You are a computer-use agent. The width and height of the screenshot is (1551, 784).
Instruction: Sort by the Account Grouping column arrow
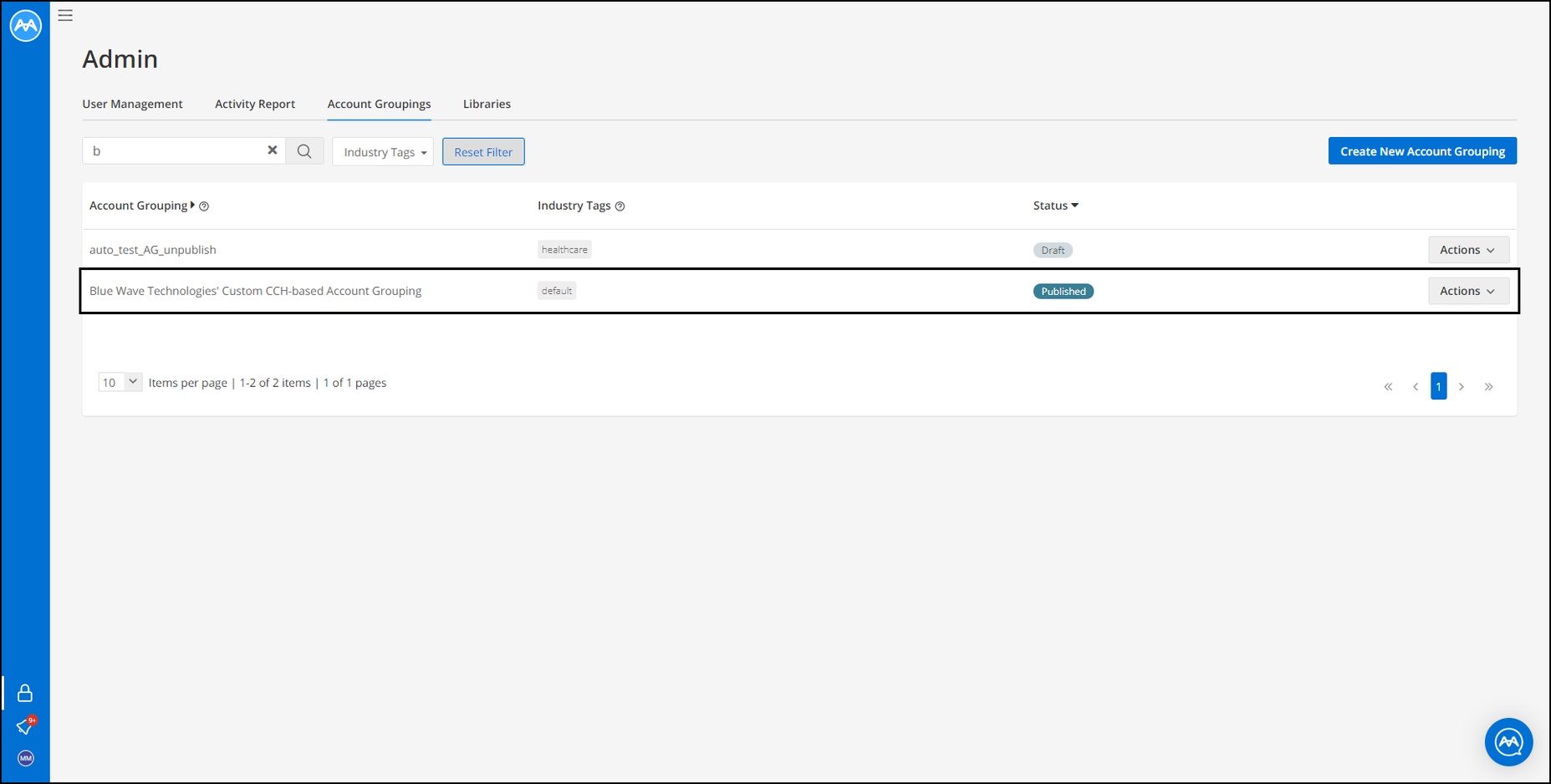click(x=192, y=205)
